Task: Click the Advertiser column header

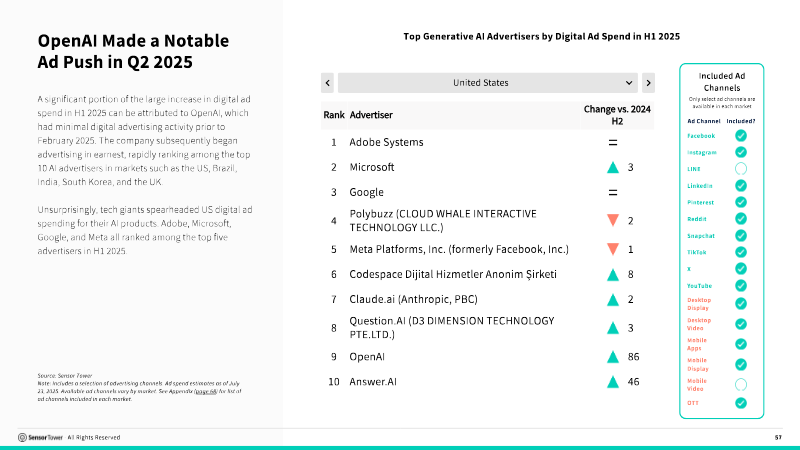Action: 371,115
